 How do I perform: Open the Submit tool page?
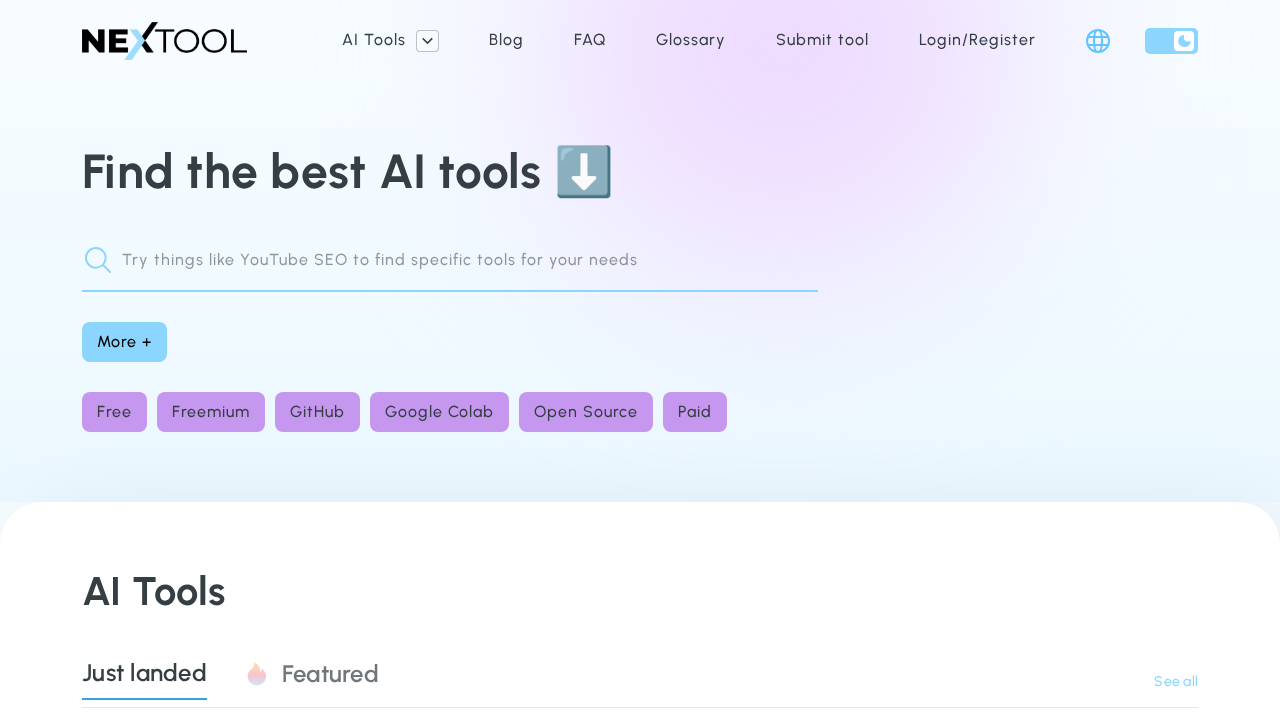pos(822,38)
